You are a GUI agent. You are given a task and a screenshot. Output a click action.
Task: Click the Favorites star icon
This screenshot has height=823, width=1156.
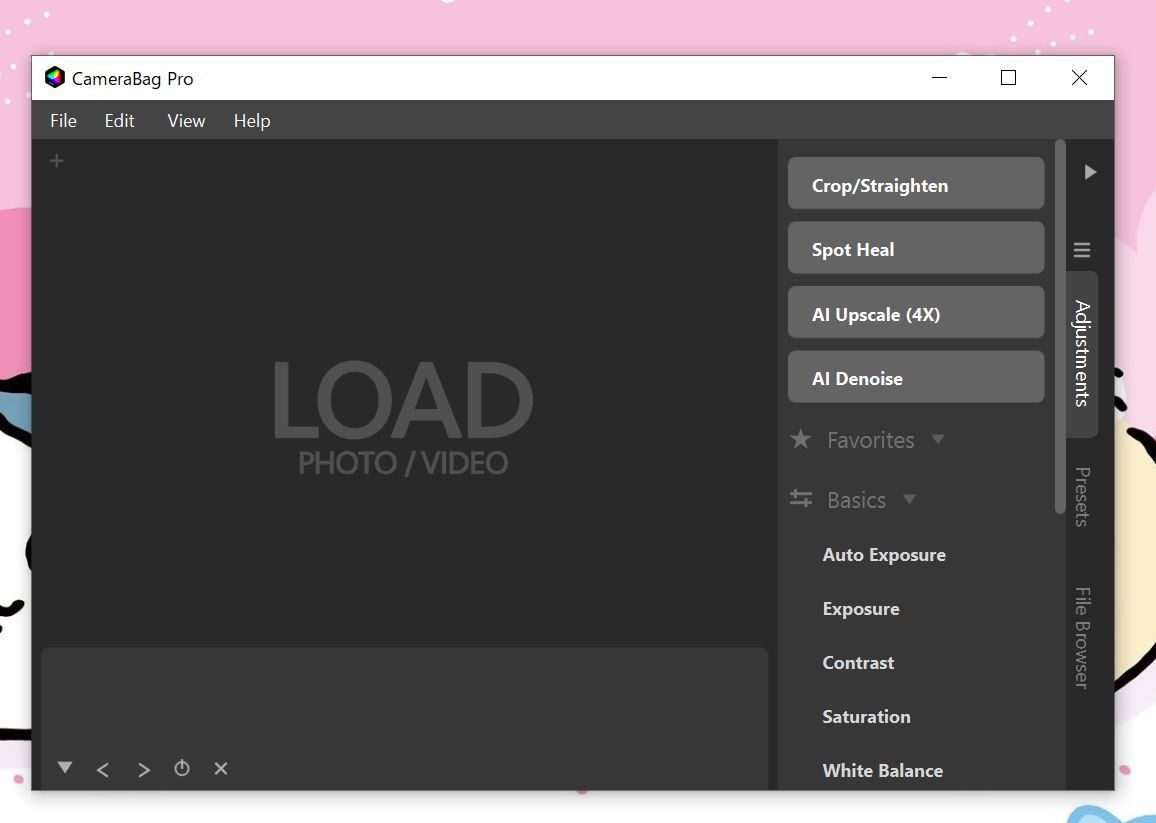coord(800,439)
